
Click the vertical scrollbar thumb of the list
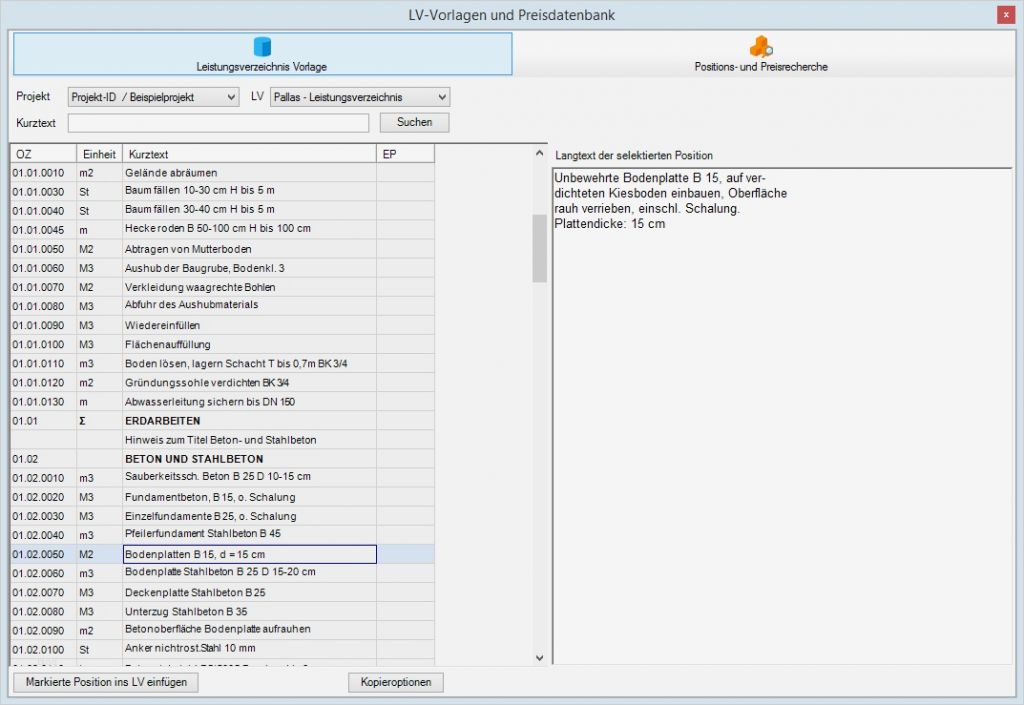click(539, 248)
